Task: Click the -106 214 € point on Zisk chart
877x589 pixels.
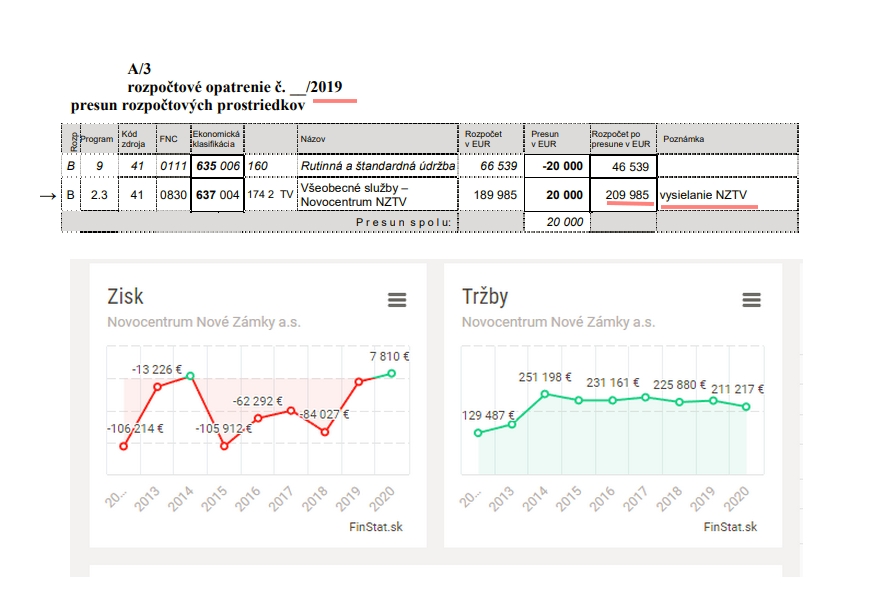Action: click(x=124, y=446)
